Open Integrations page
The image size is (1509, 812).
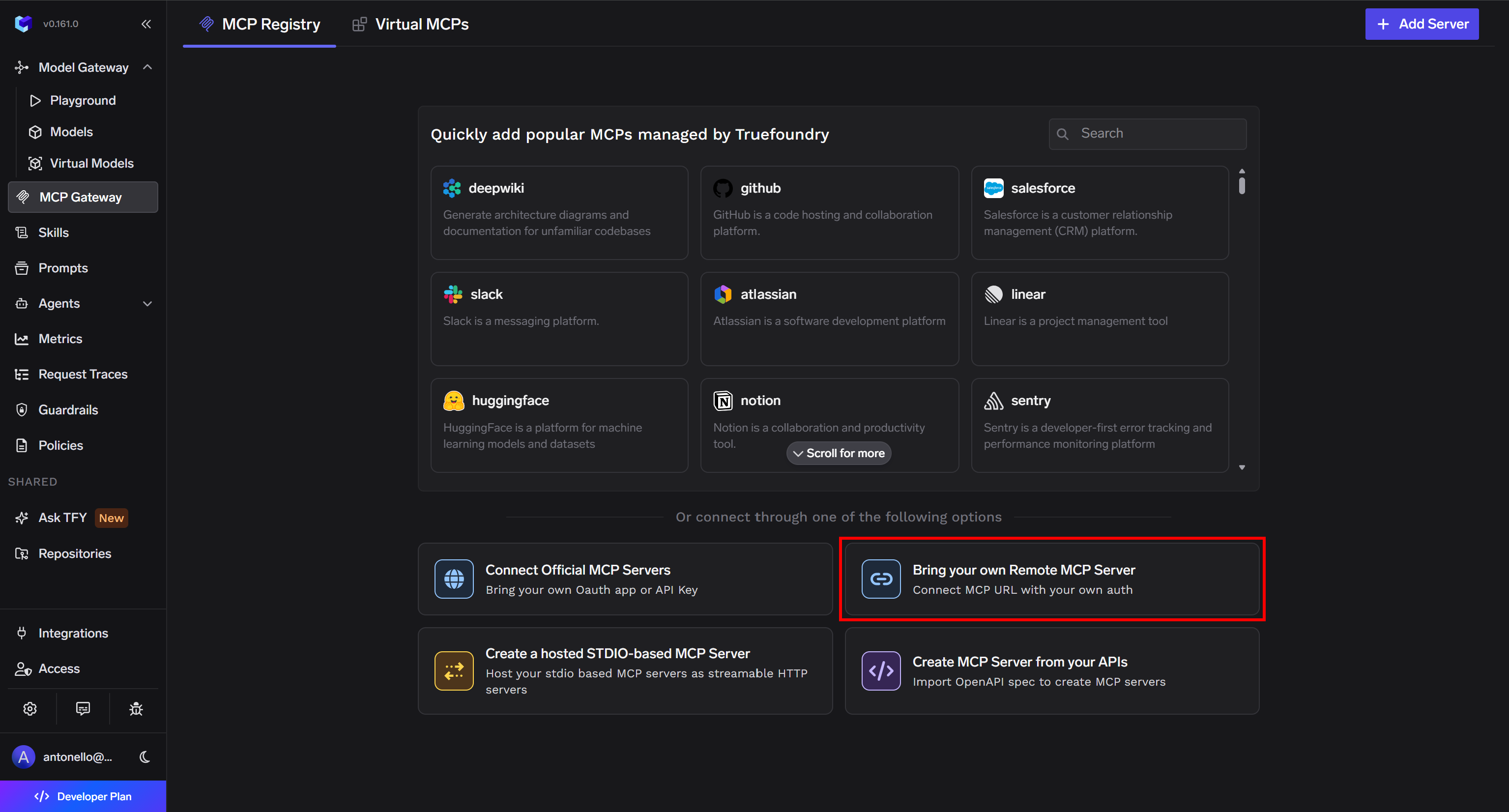coord(73,633)
